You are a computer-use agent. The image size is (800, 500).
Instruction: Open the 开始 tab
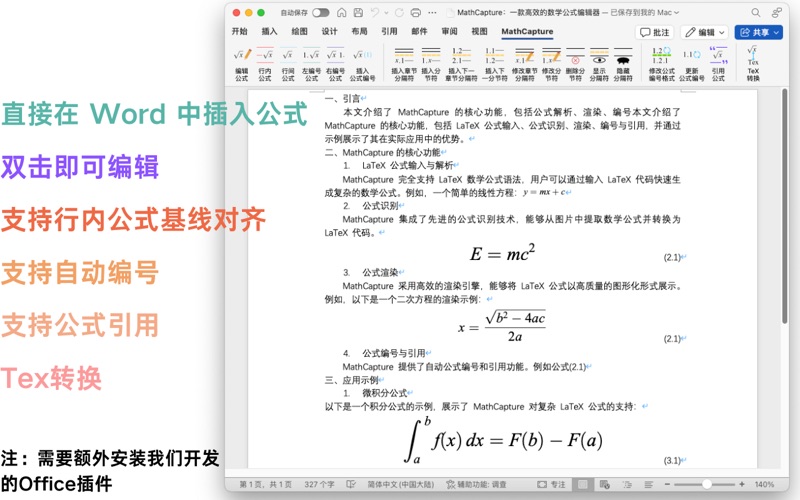(239, 32)
